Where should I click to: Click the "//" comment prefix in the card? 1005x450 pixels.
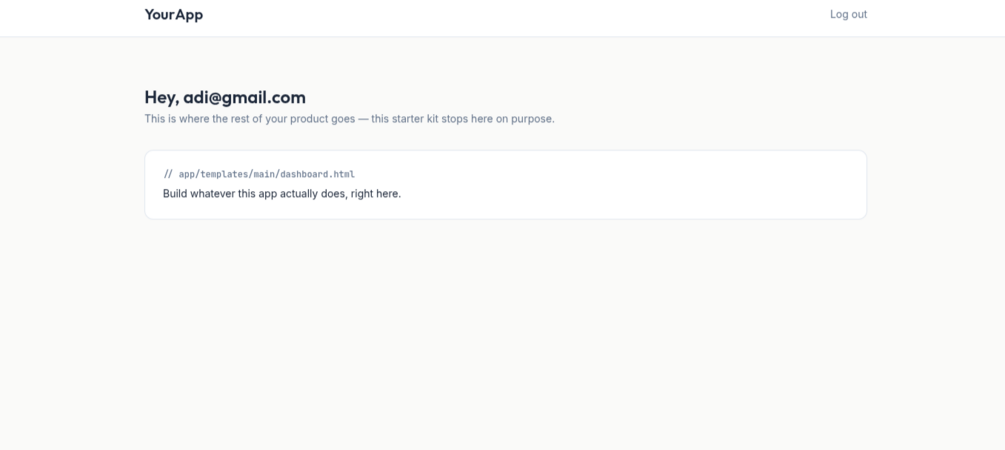168,174
